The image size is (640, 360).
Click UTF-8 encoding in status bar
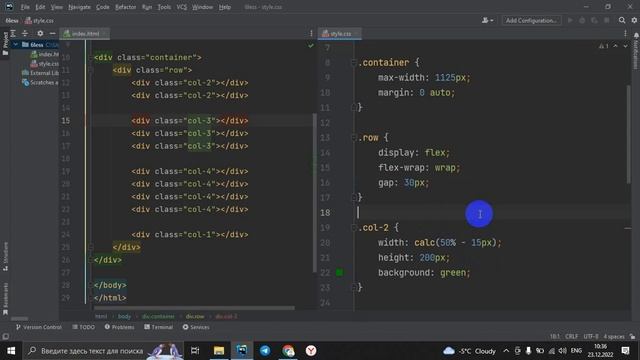pos(591,336)
